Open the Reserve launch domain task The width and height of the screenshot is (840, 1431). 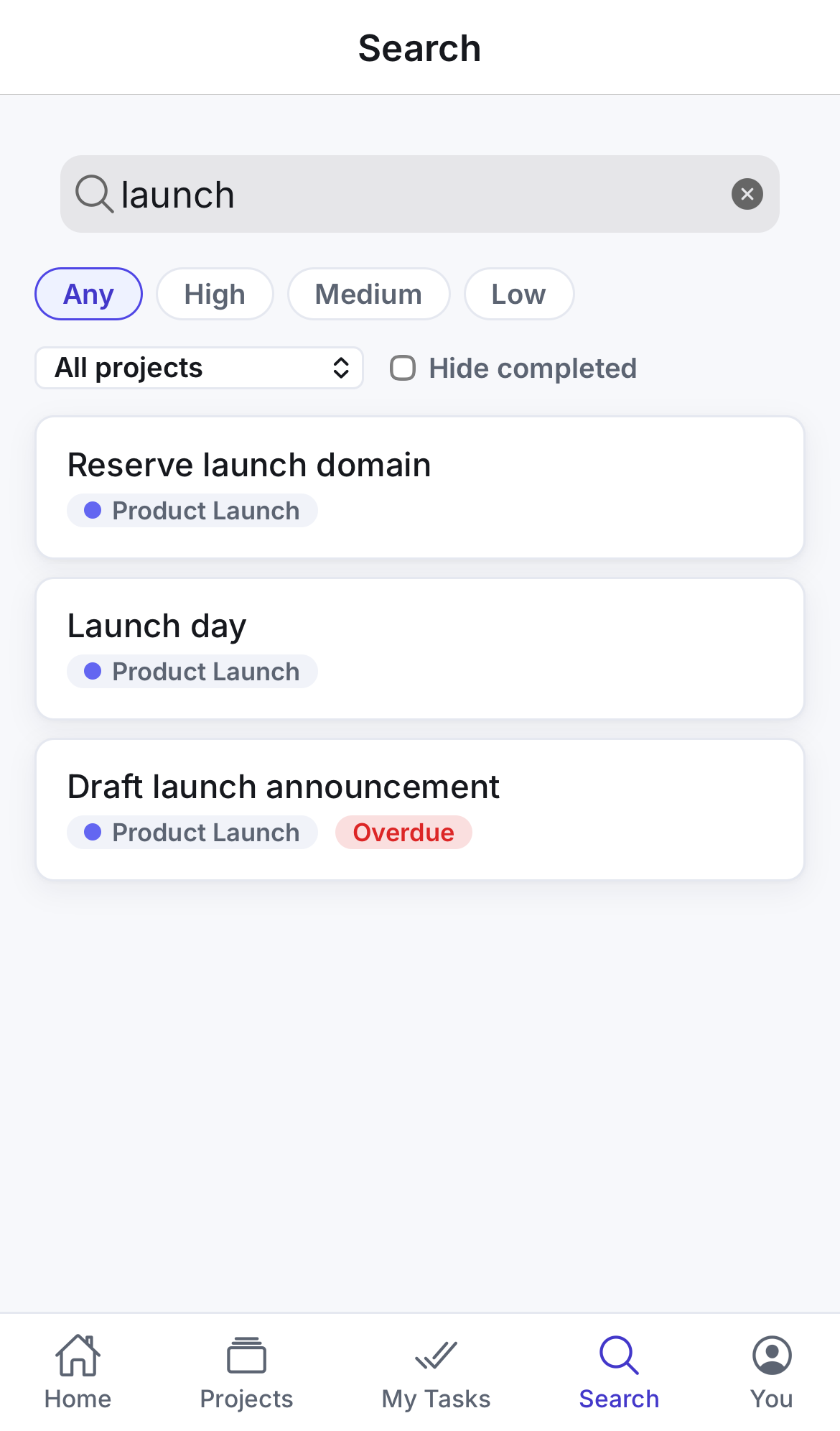420,487
